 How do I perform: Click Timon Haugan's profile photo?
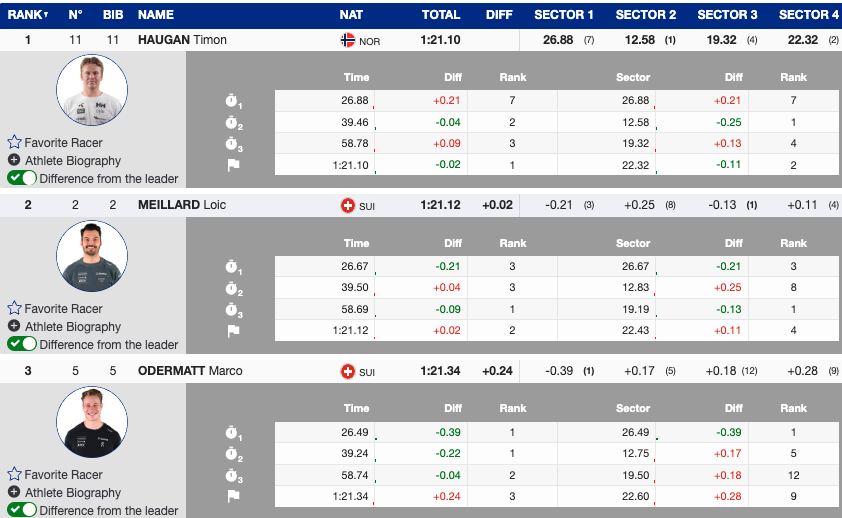point(91,91)
